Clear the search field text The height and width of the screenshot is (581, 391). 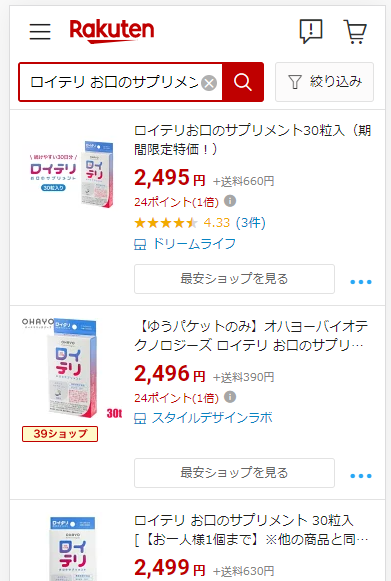(x=209, y=83)
